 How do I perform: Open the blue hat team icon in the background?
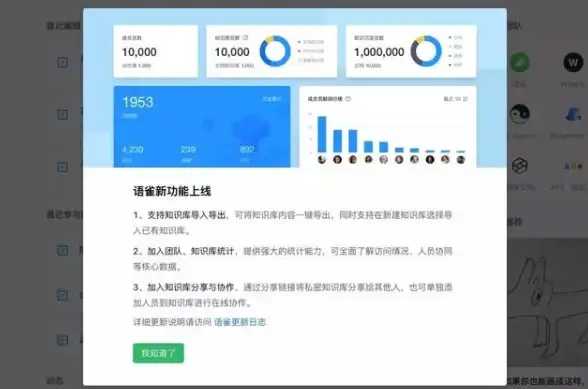(573, 114)
